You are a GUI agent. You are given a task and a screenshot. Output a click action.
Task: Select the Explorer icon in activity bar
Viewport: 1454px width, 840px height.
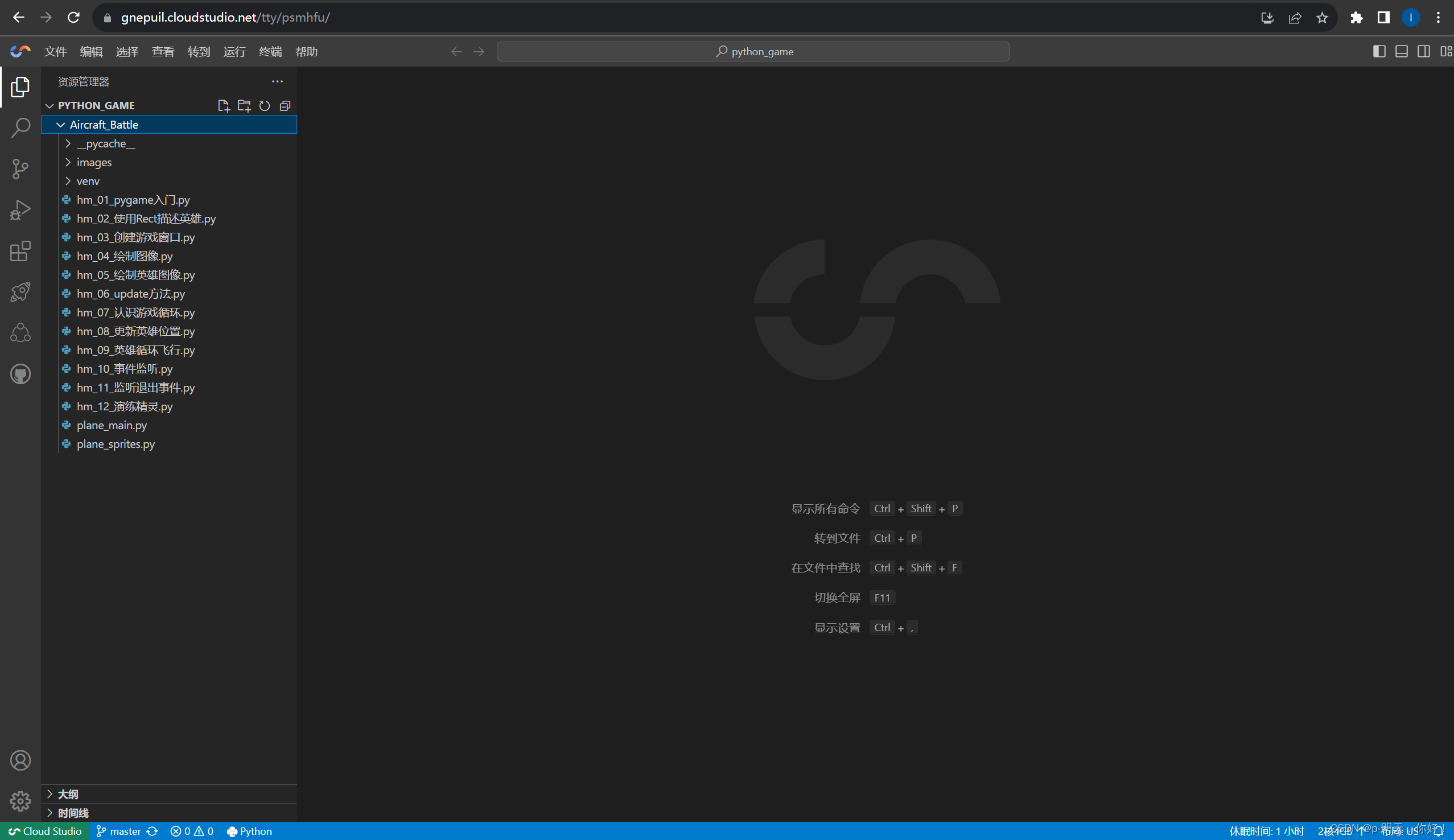point(20,87)
